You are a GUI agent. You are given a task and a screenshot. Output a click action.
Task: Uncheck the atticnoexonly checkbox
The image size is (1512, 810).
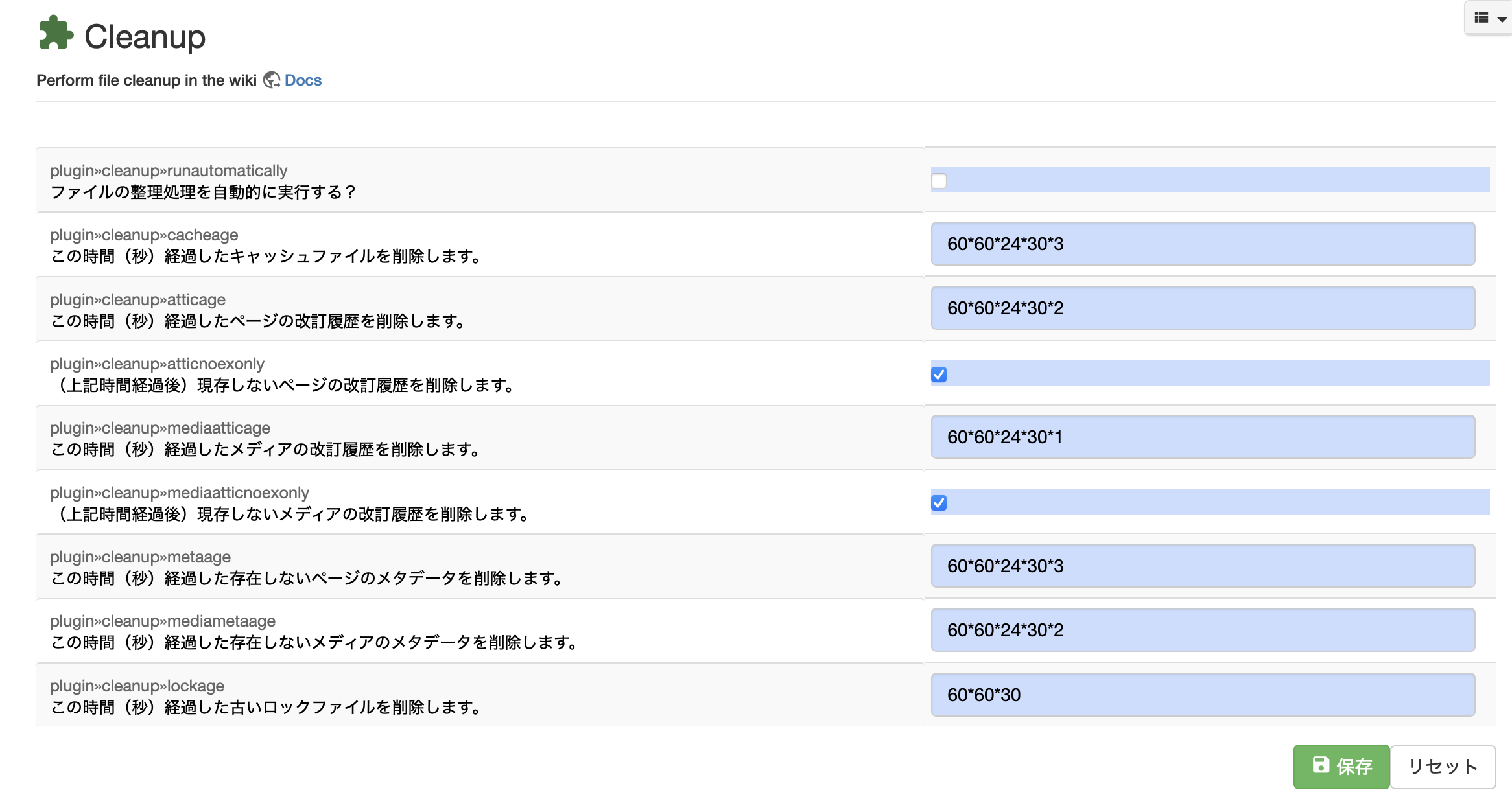point(939,374)
